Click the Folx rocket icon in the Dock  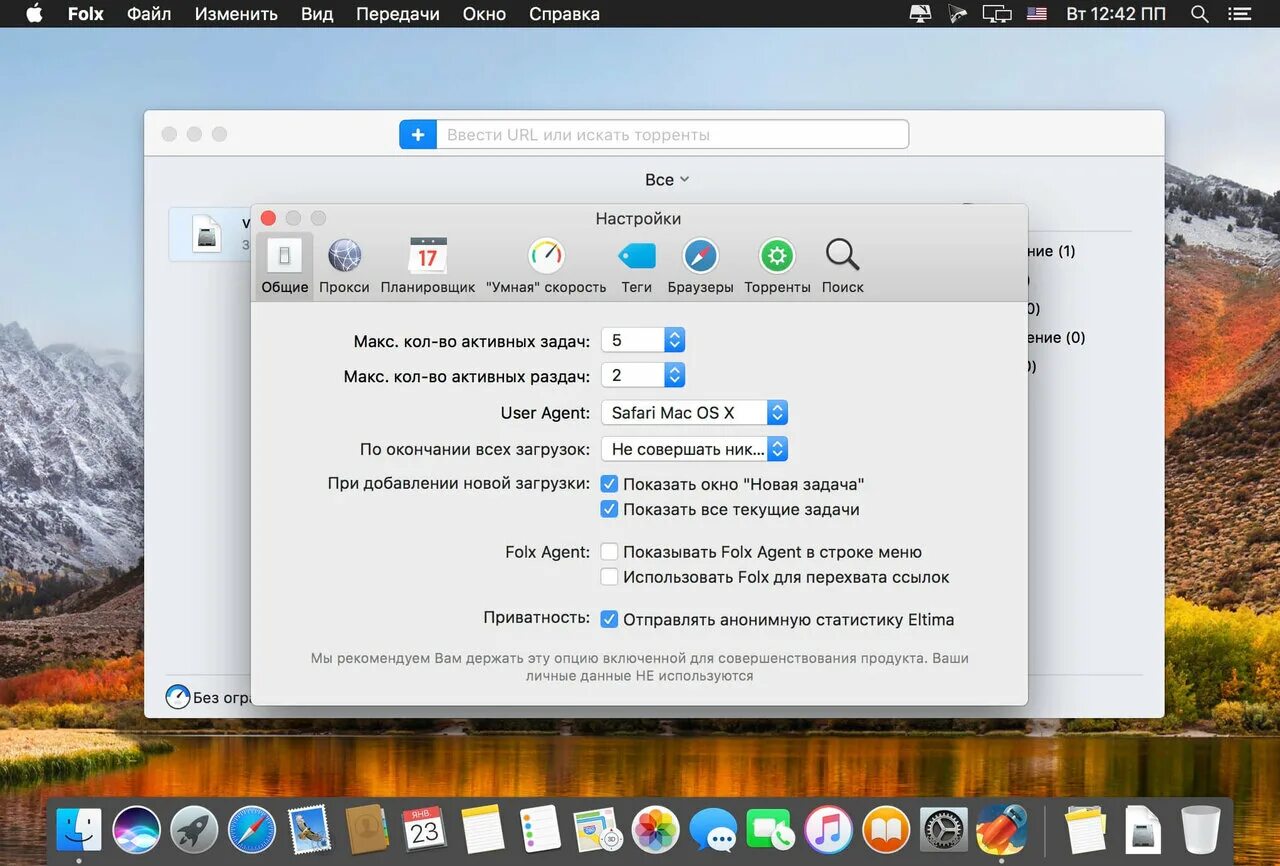click(1002, 829)
